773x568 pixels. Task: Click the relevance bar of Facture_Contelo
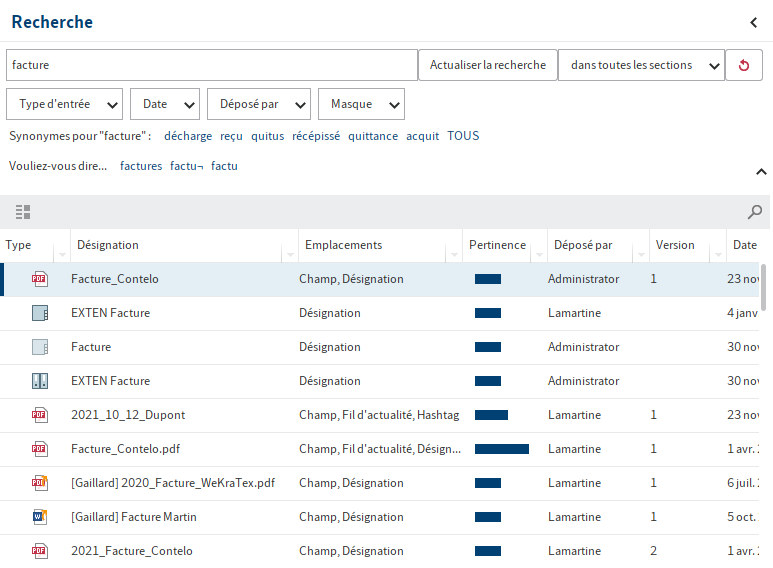pyautogui.click(x=488, y=279)
